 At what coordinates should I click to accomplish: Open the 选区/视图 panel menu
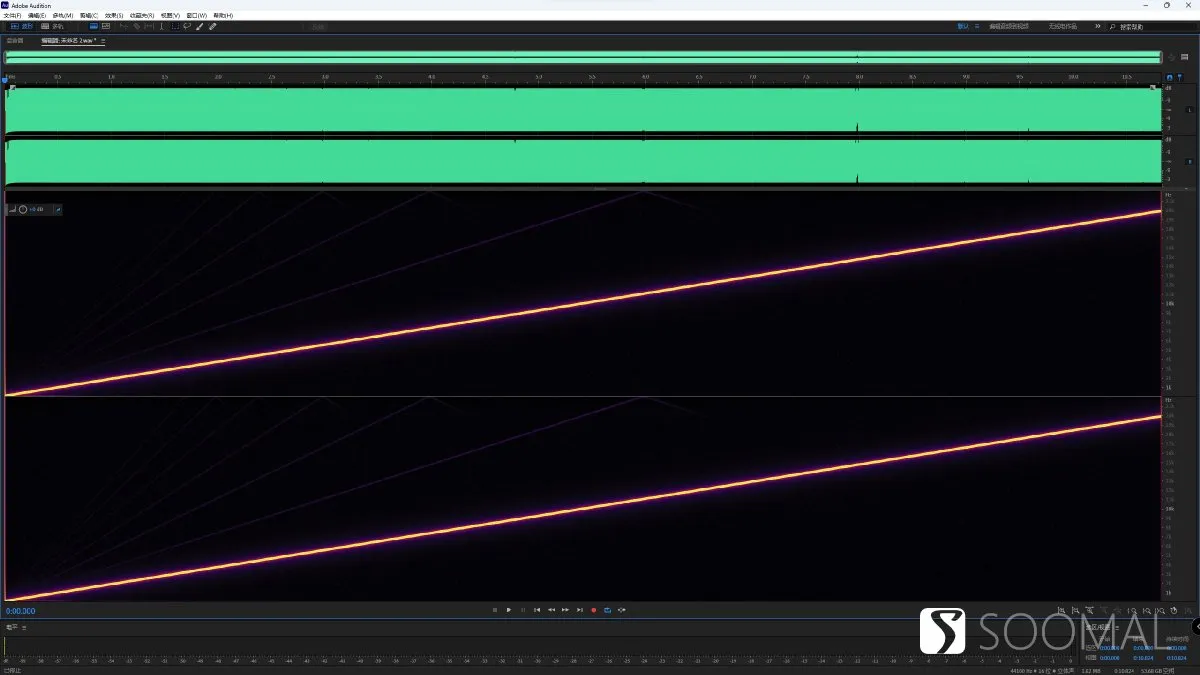point(1117,627)
